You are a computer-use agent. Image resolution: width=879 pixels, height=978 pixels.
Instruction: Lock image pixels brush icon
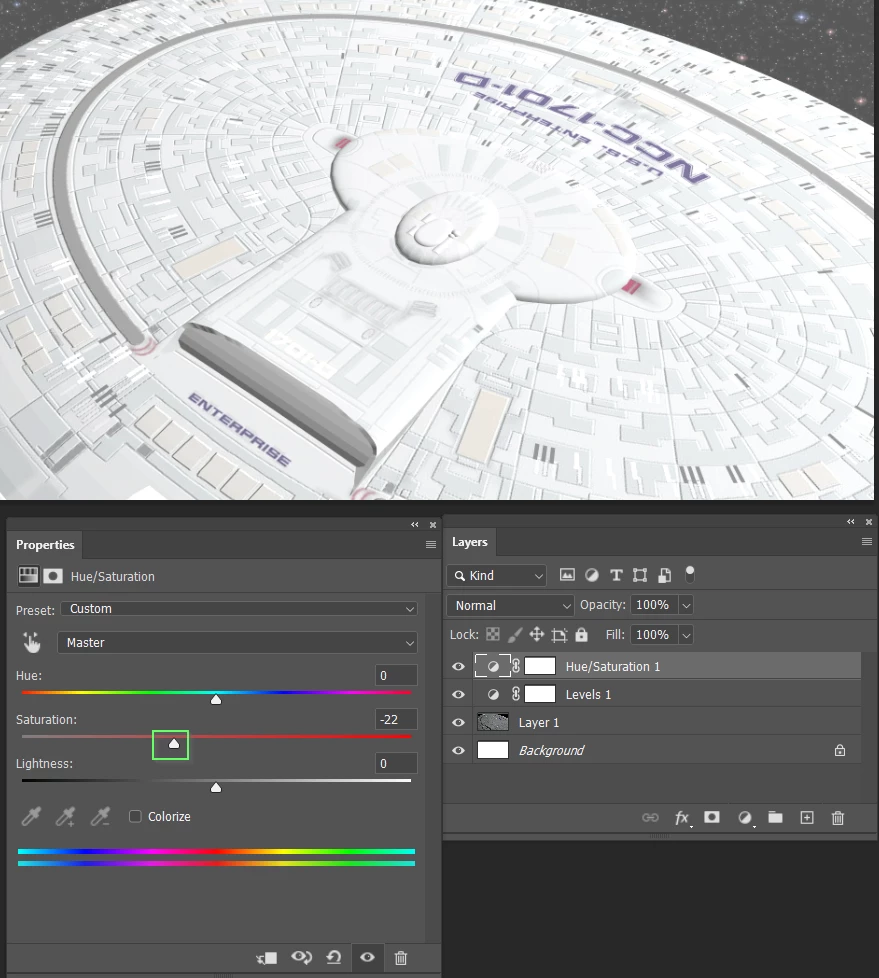tap(515, 635)
